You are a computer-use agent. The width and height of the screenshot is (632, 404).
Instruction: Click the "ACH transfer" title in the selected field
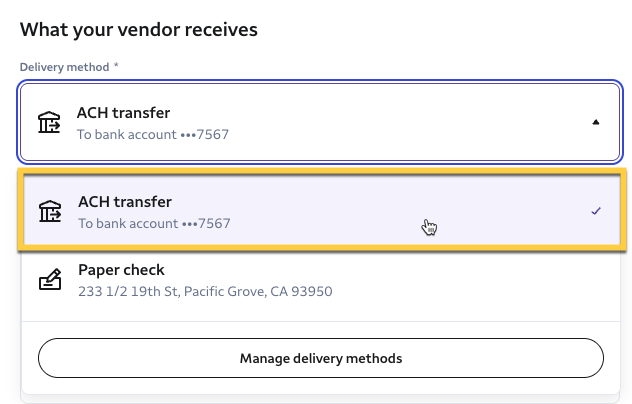pyautogui.click(x=124, y=113)
